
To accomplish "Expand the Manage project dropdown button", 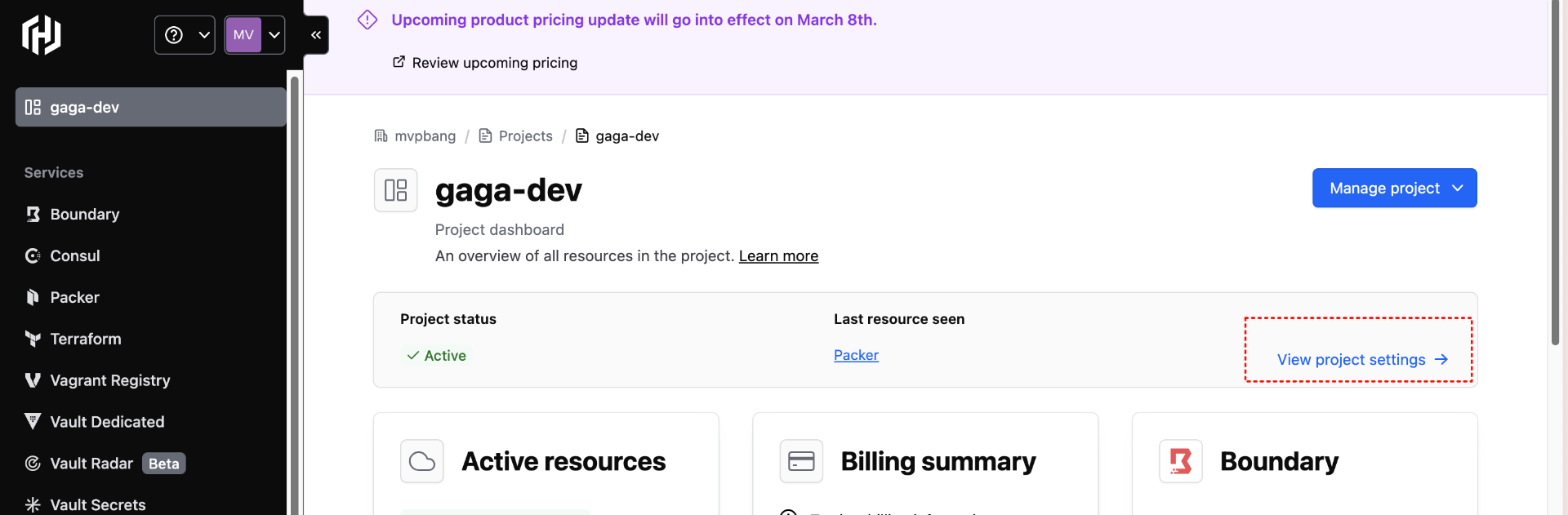I will click(1394, 189).
